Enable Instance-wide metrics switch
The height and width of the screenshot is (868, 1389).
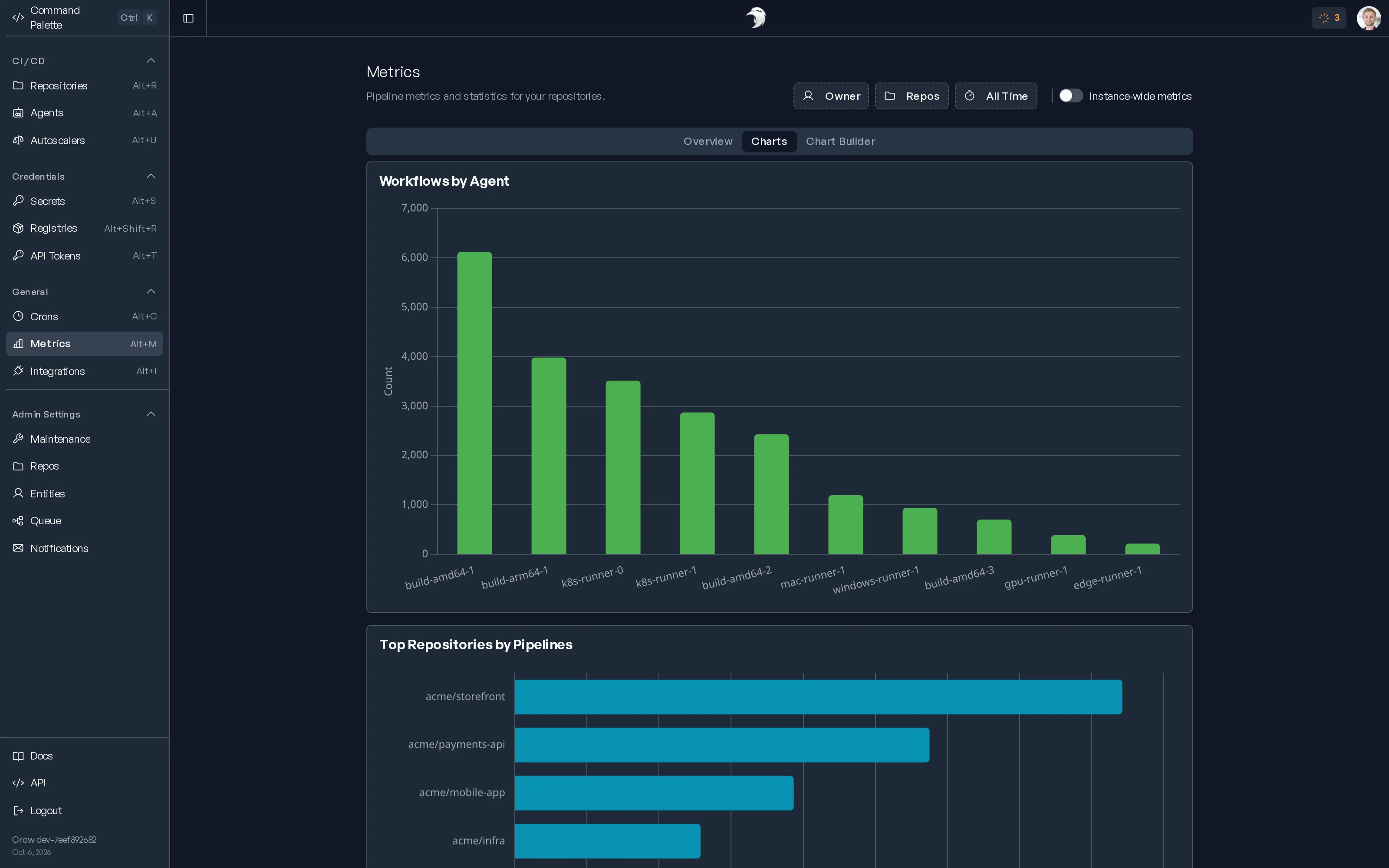click(1070, 96)
